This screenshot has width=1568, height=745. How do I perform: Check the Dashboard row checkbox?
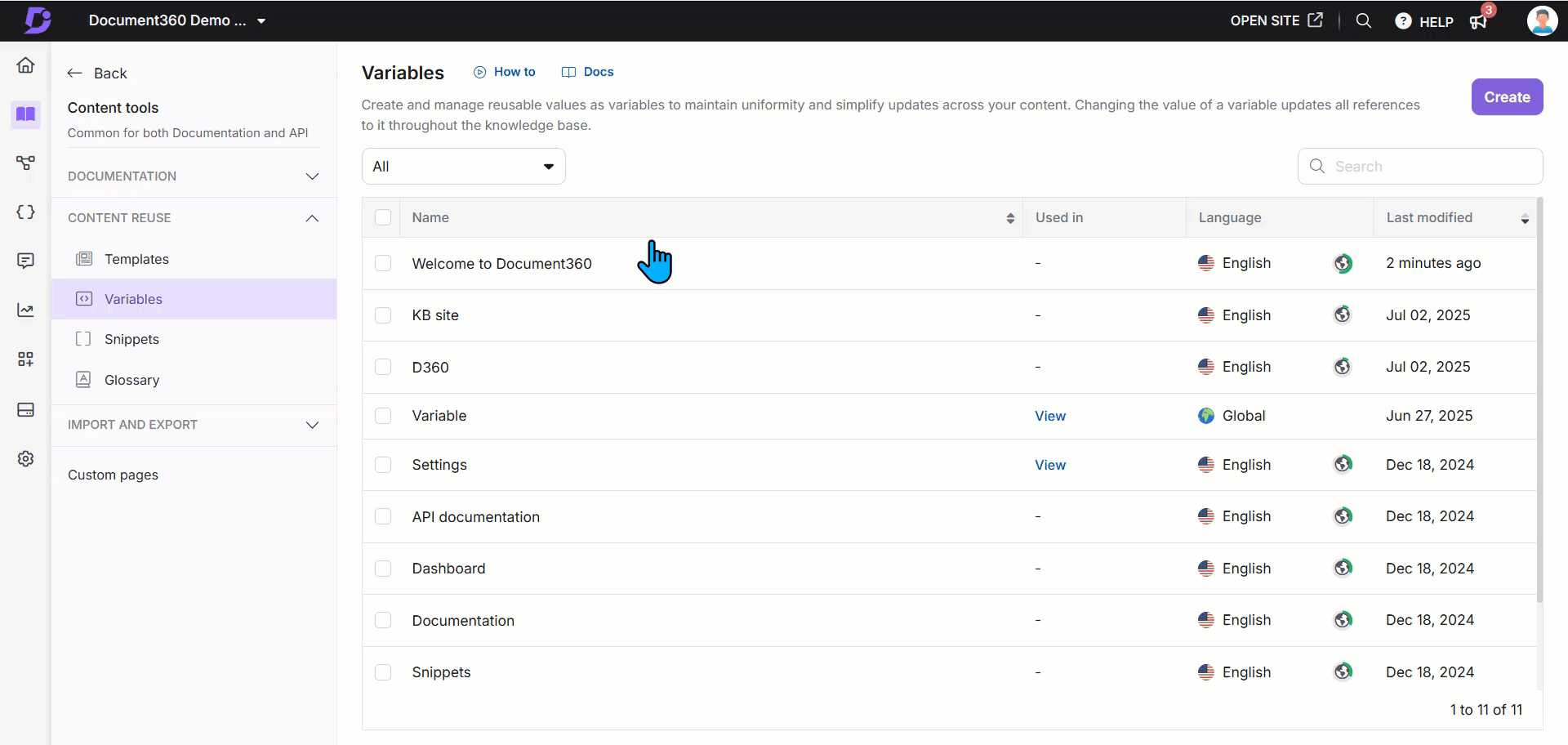click(383, 569)
